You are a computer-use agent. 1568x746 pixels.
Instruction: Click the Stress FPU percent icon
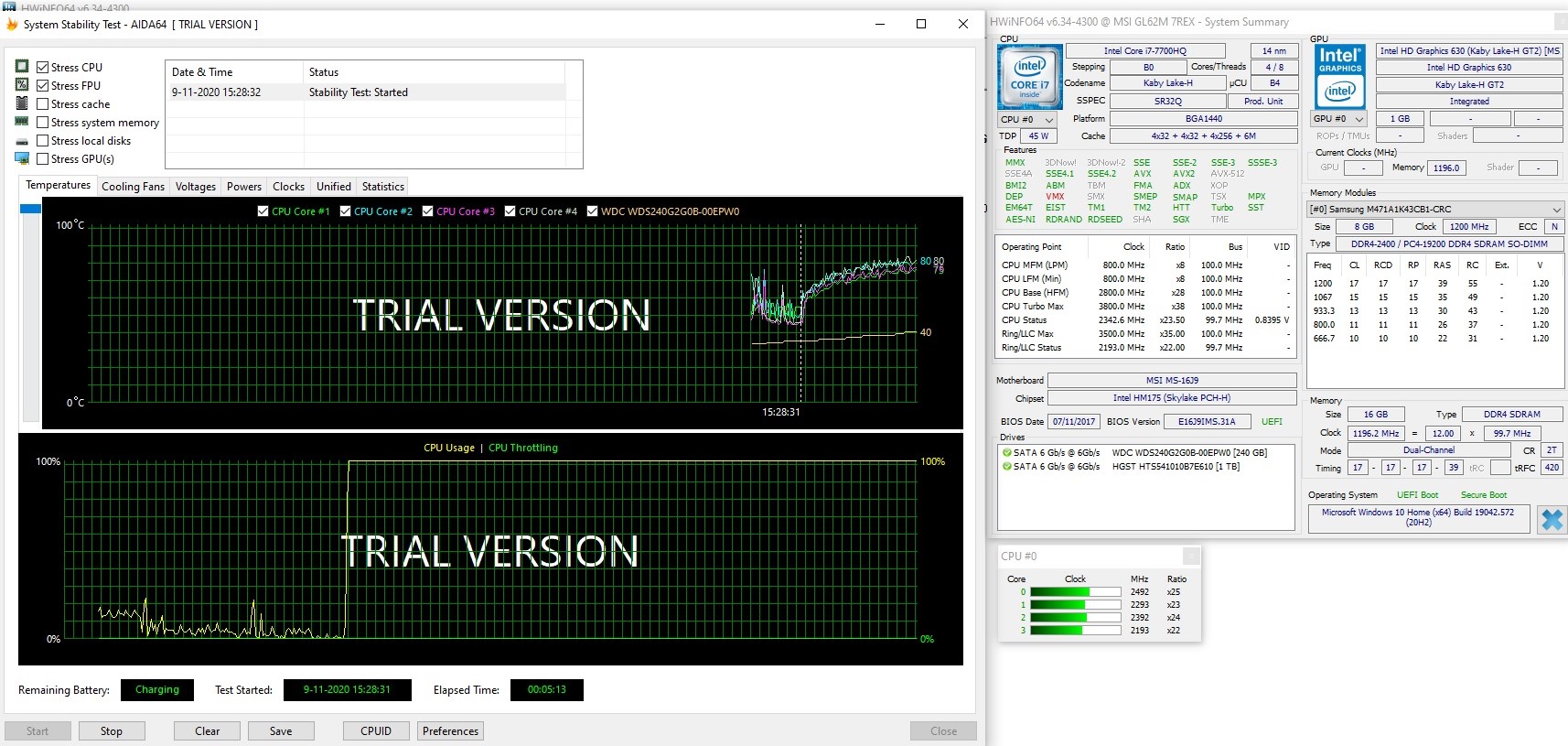(22, 85)
